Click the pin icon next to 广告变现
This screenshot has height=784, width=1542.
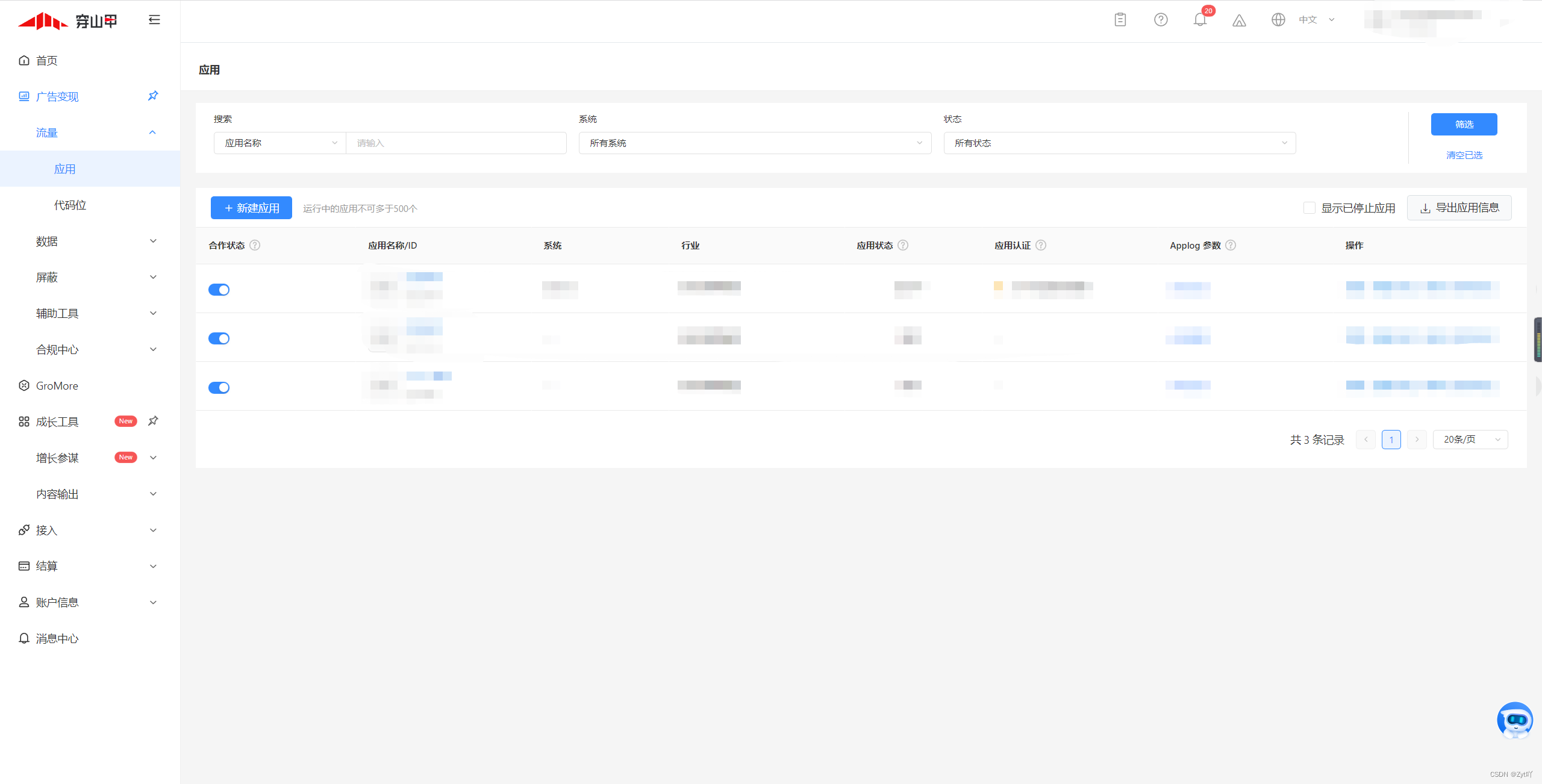point(153,96)
